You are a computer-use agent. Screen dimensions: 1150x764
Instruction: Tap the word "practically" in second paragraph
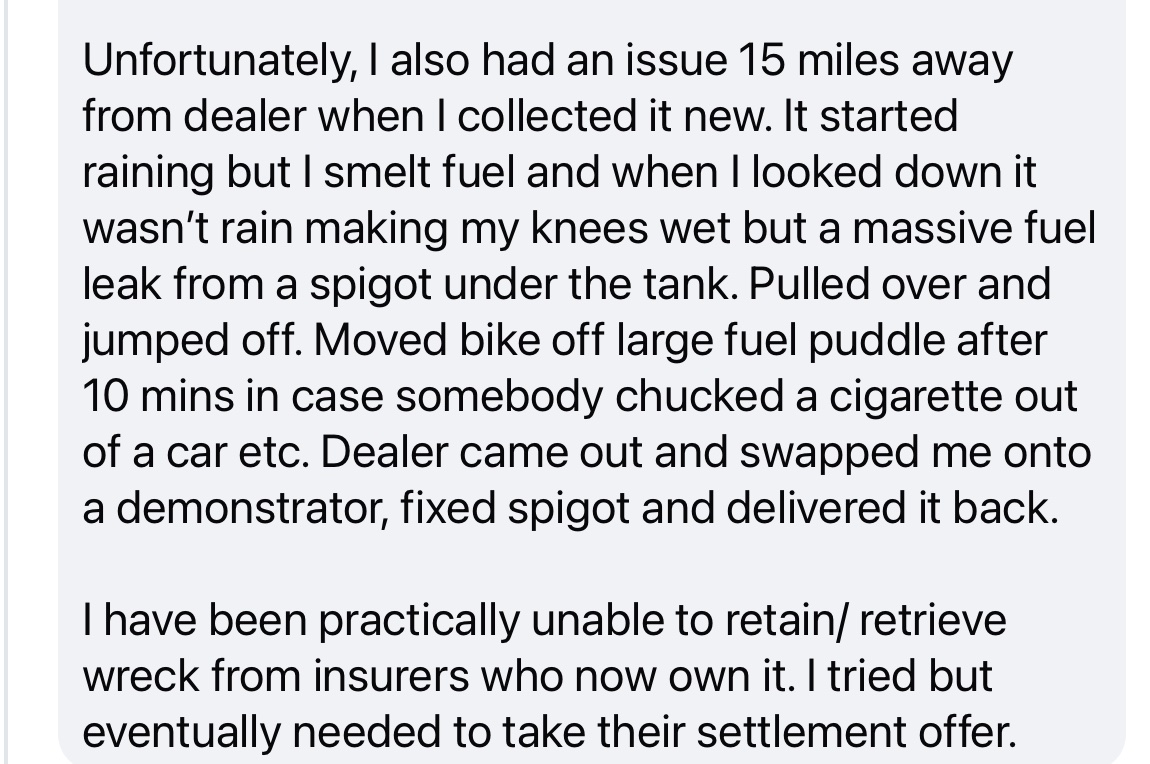(415, 622)
